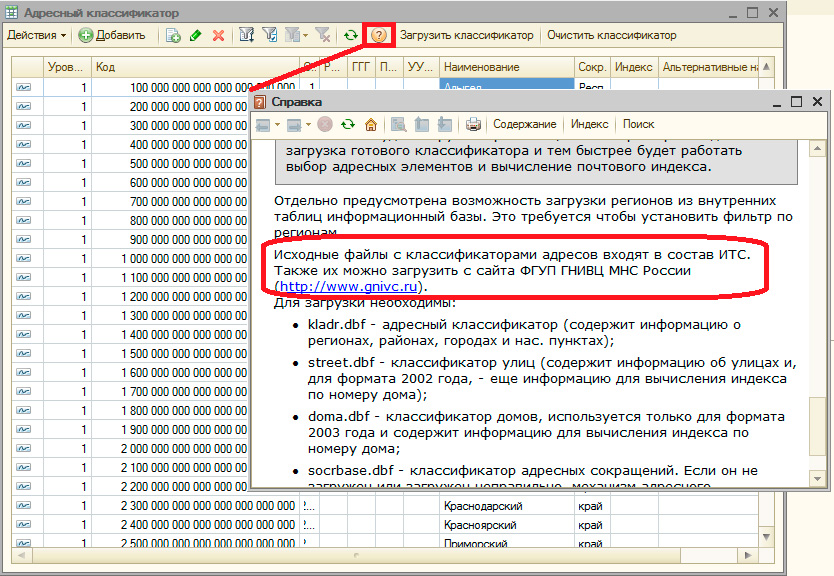The height and width of the screenshot is (576, 834).
Task: Select row icon for code 1 500 000 000
Action: pyautogui.click(x=23, y=353)
